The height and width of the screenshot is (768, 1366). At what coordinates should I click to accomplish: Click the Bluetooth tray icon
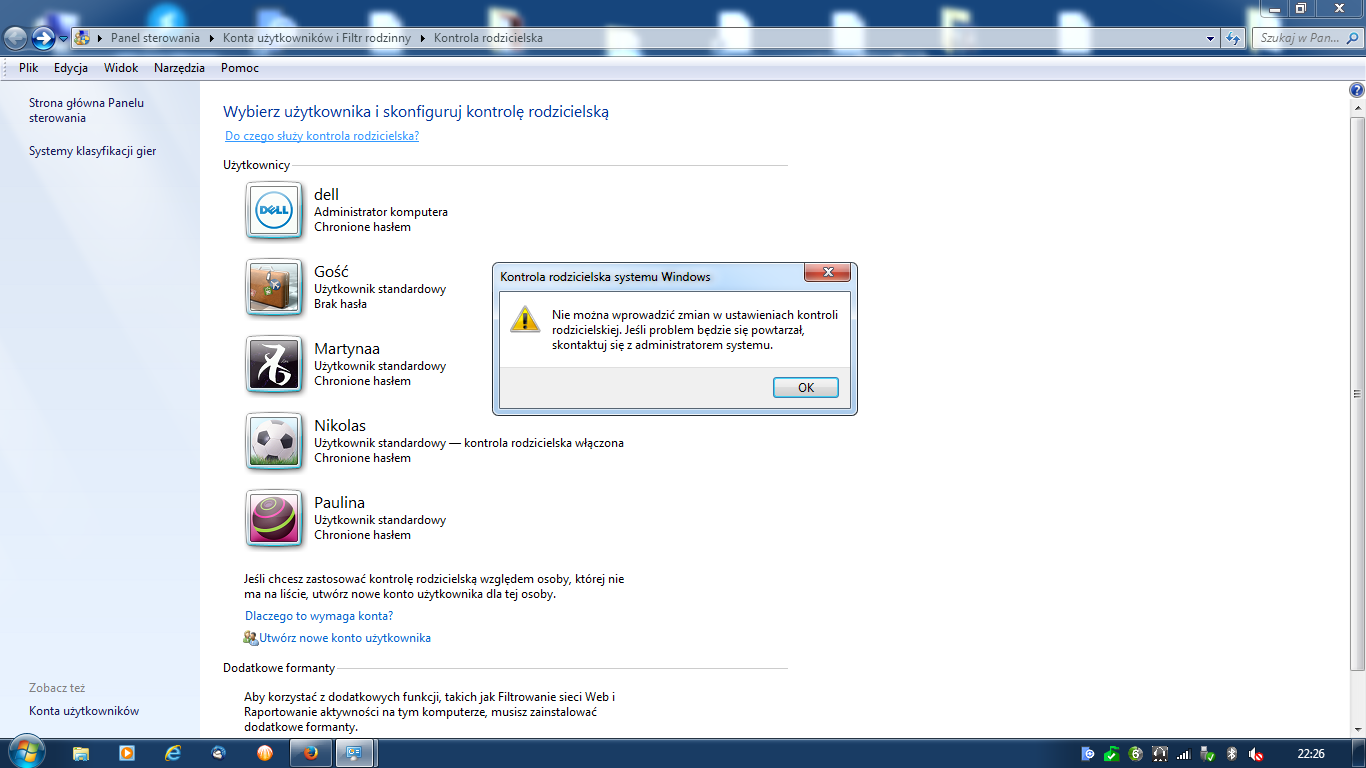[x=1232, y=754]
